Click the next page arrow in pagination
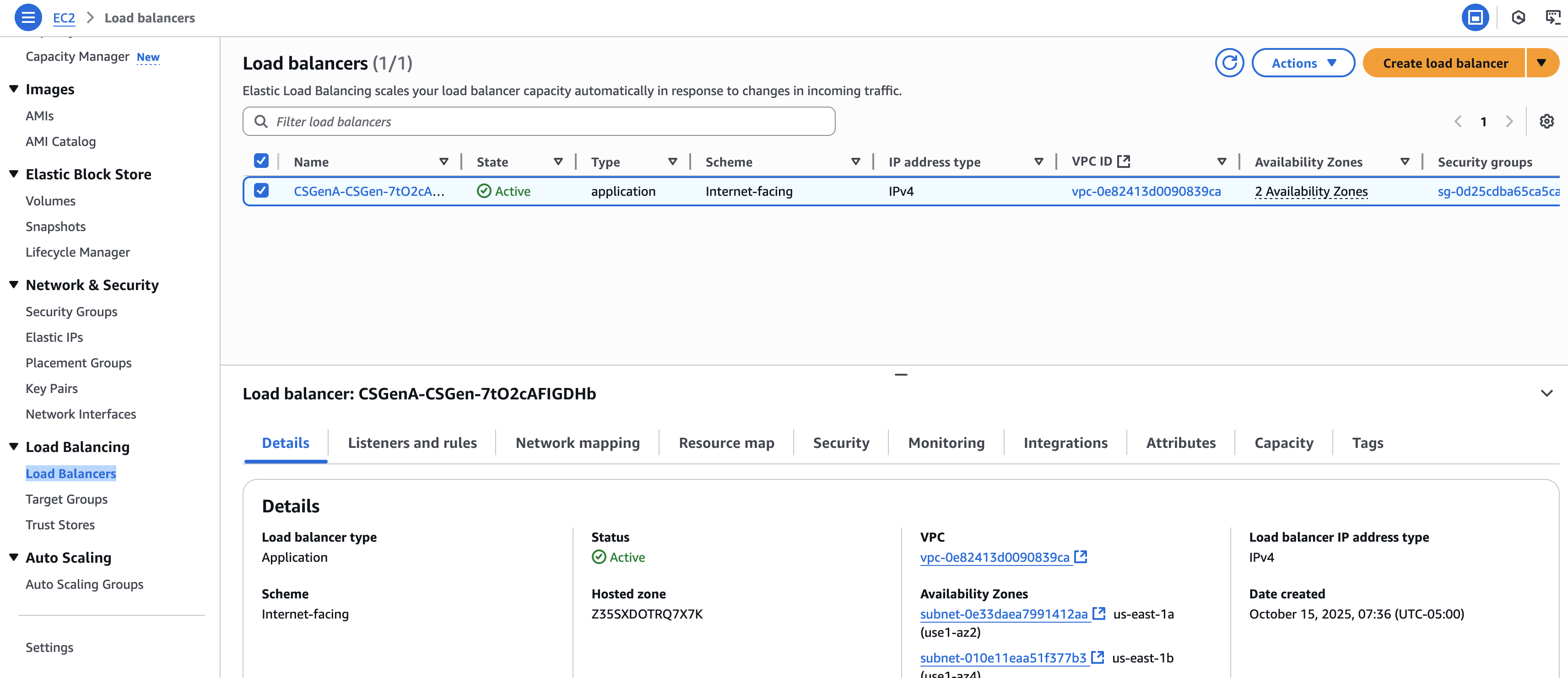The width and height of the screenshot is (1568, 678). tap(1509, 122)
